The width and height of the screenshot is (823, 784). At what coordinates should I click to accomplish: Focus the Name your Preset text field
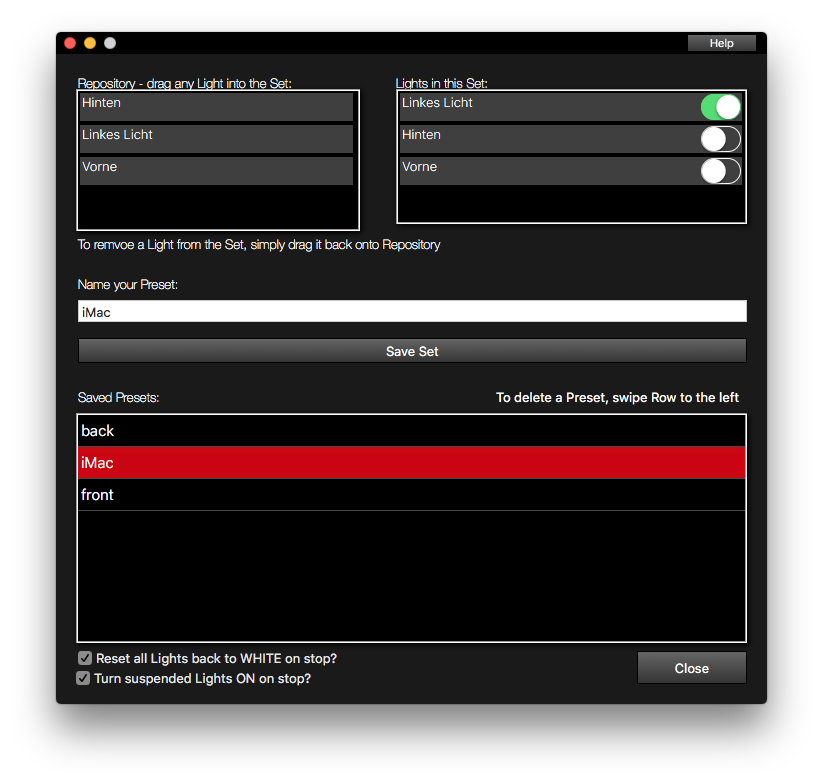point(412,311)
